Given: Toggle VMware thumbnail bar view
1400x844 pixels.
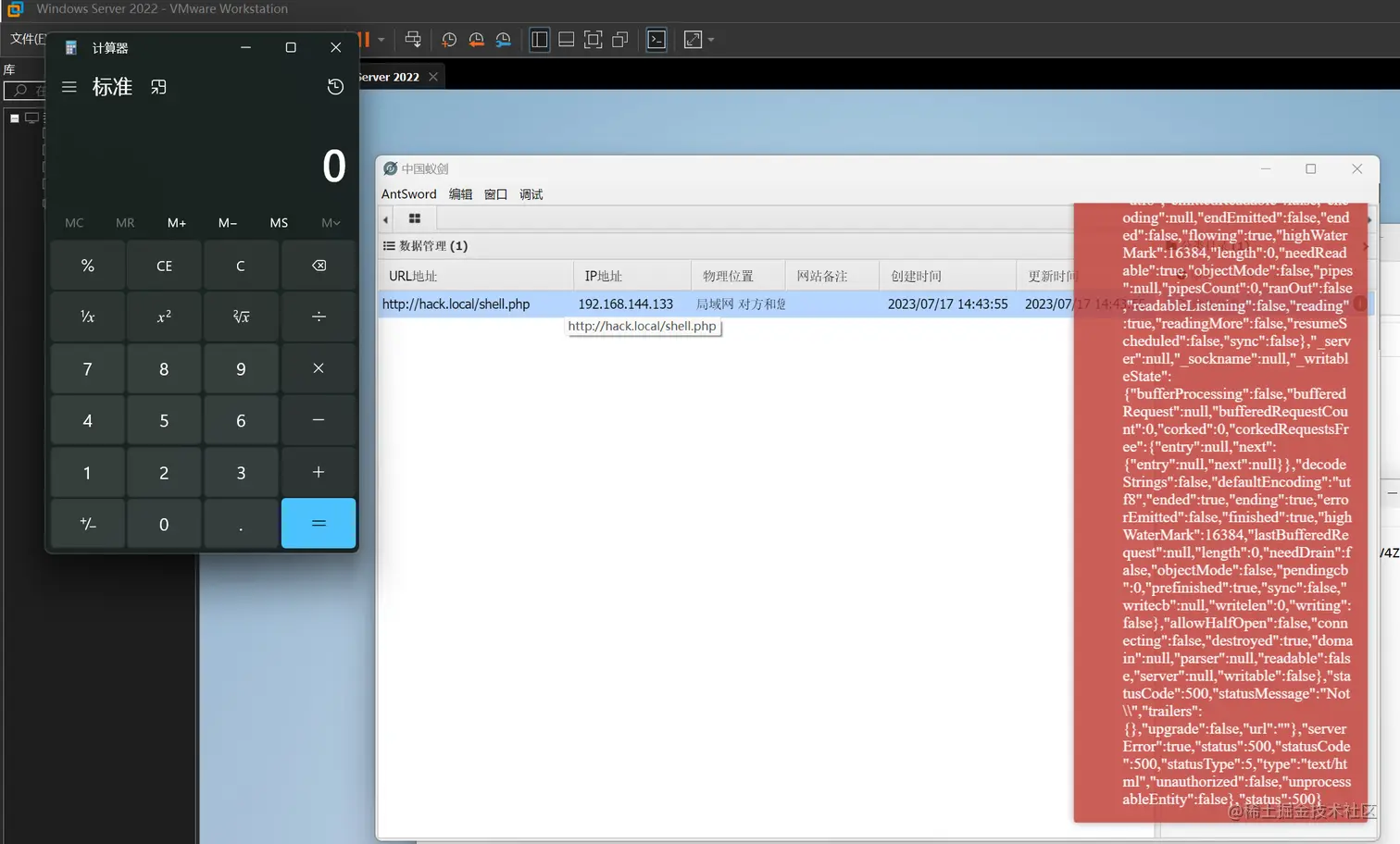Looking at the screenshot, I should click(x=567, y=40).
